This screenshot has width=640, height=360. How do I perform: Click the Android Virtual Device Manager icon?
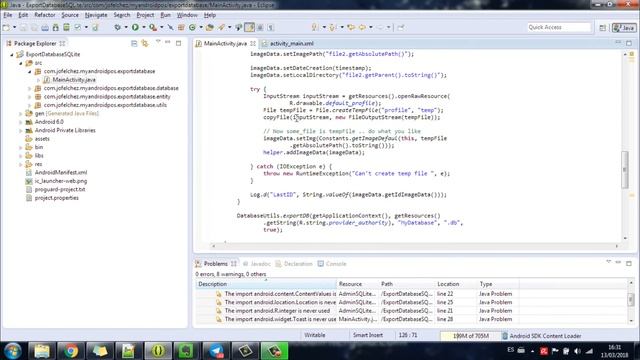66,27
